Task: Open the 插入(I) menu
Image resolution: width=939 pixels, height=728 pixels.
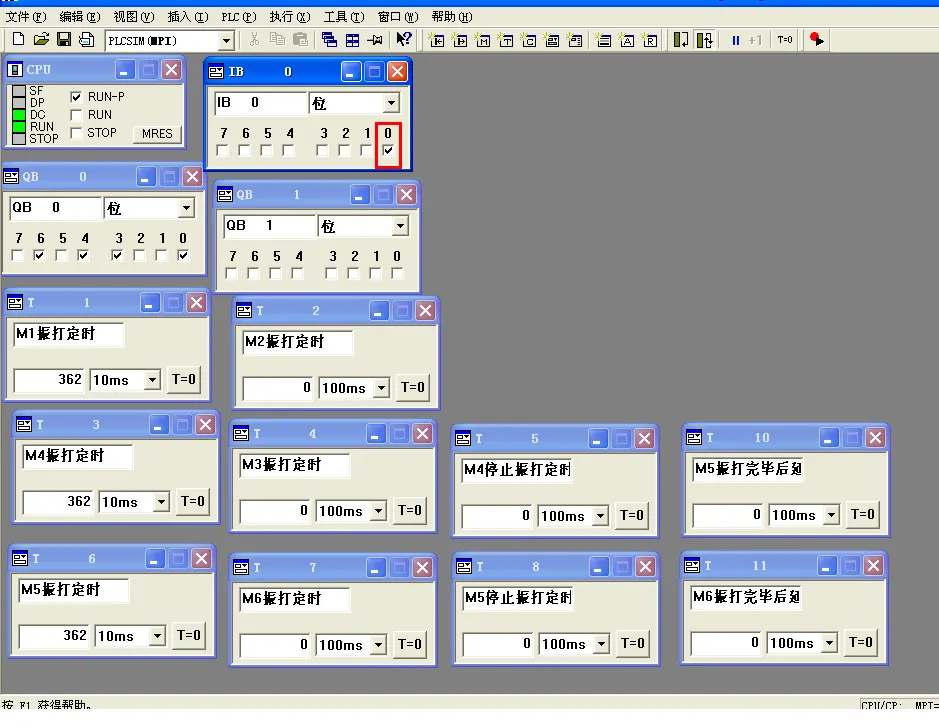Action: click(x=187, y=17)
